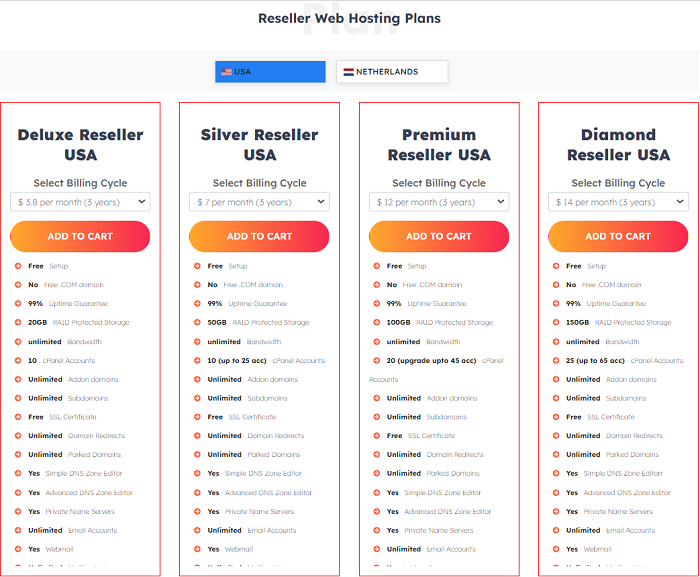This screenshot has height=577, width=700.
Task: Add Diamond Reseller USA to cart
Action: (618, 236)
